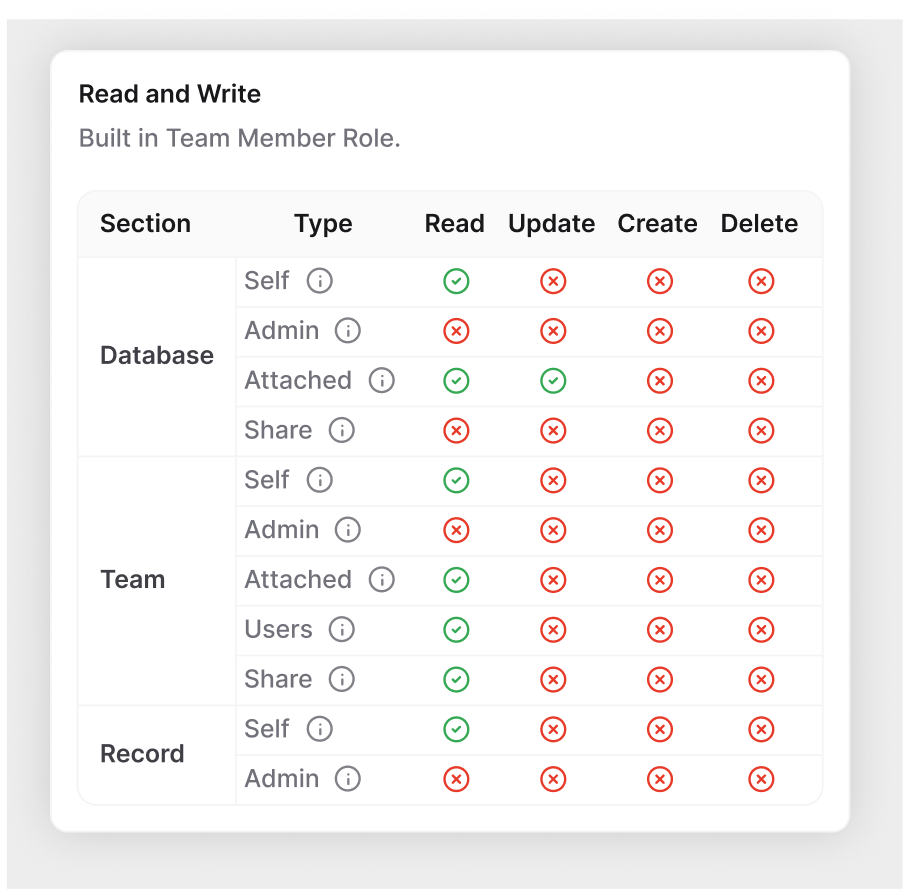Screen dimensions: 903x889
Task: Click the Read and Write title
Action: [x=170, y=94]
